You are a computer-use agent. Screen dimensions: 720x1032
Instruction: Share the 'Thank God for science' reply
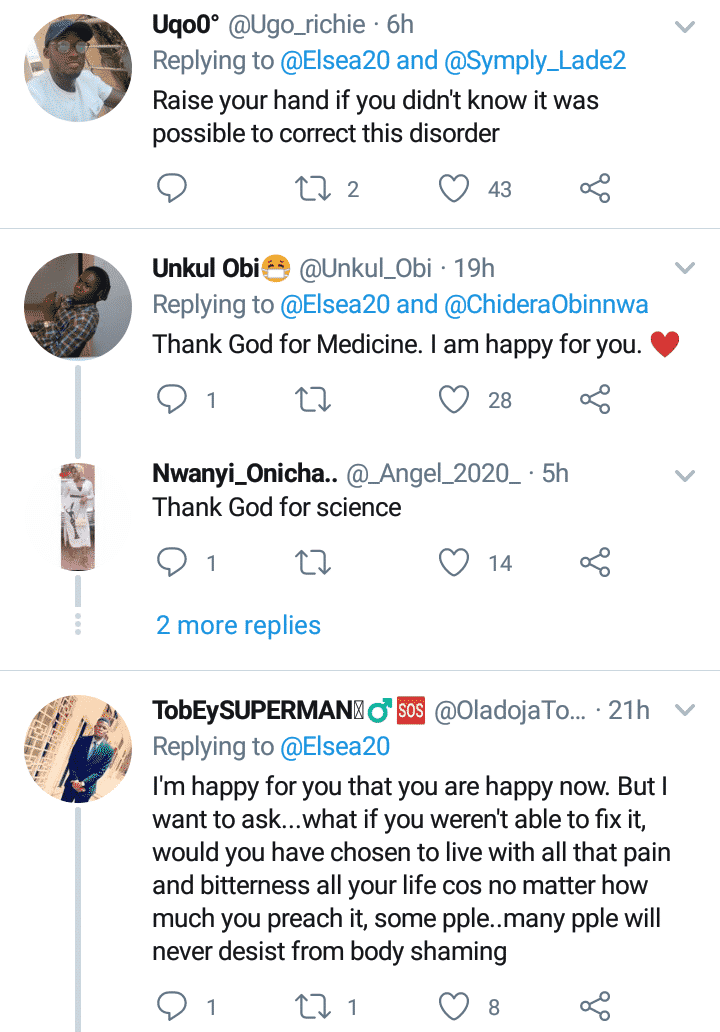tap(595, 563)
